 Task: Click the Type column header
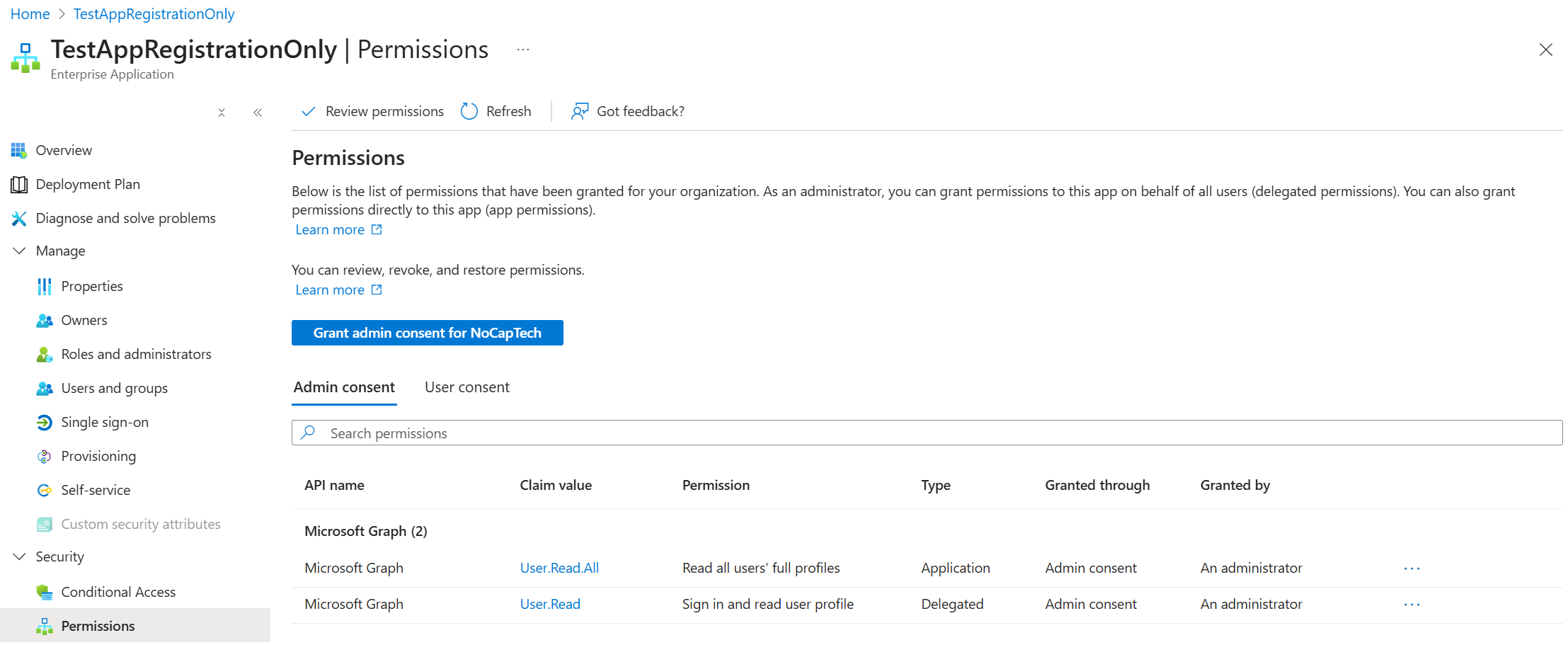[x=935, y=485]
